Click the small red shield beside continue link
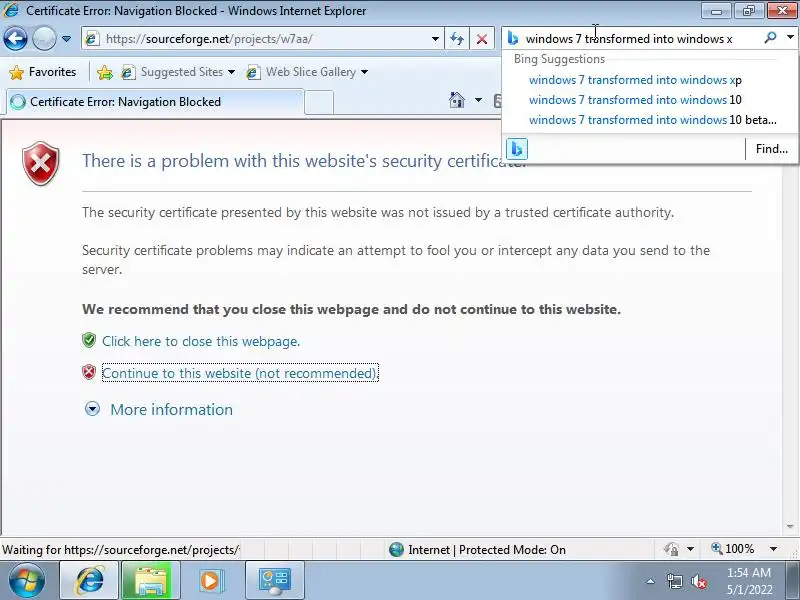This screenshot has width=800, height=600. (89, 372)
